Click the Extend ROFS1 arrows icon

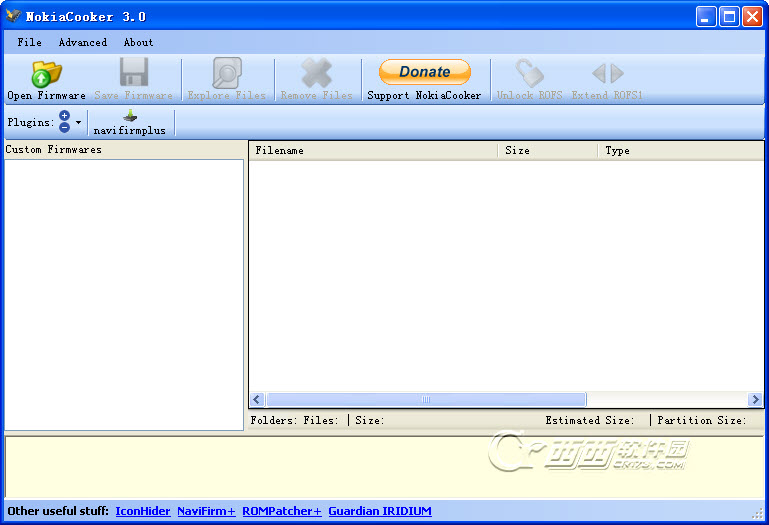[607, 74]
